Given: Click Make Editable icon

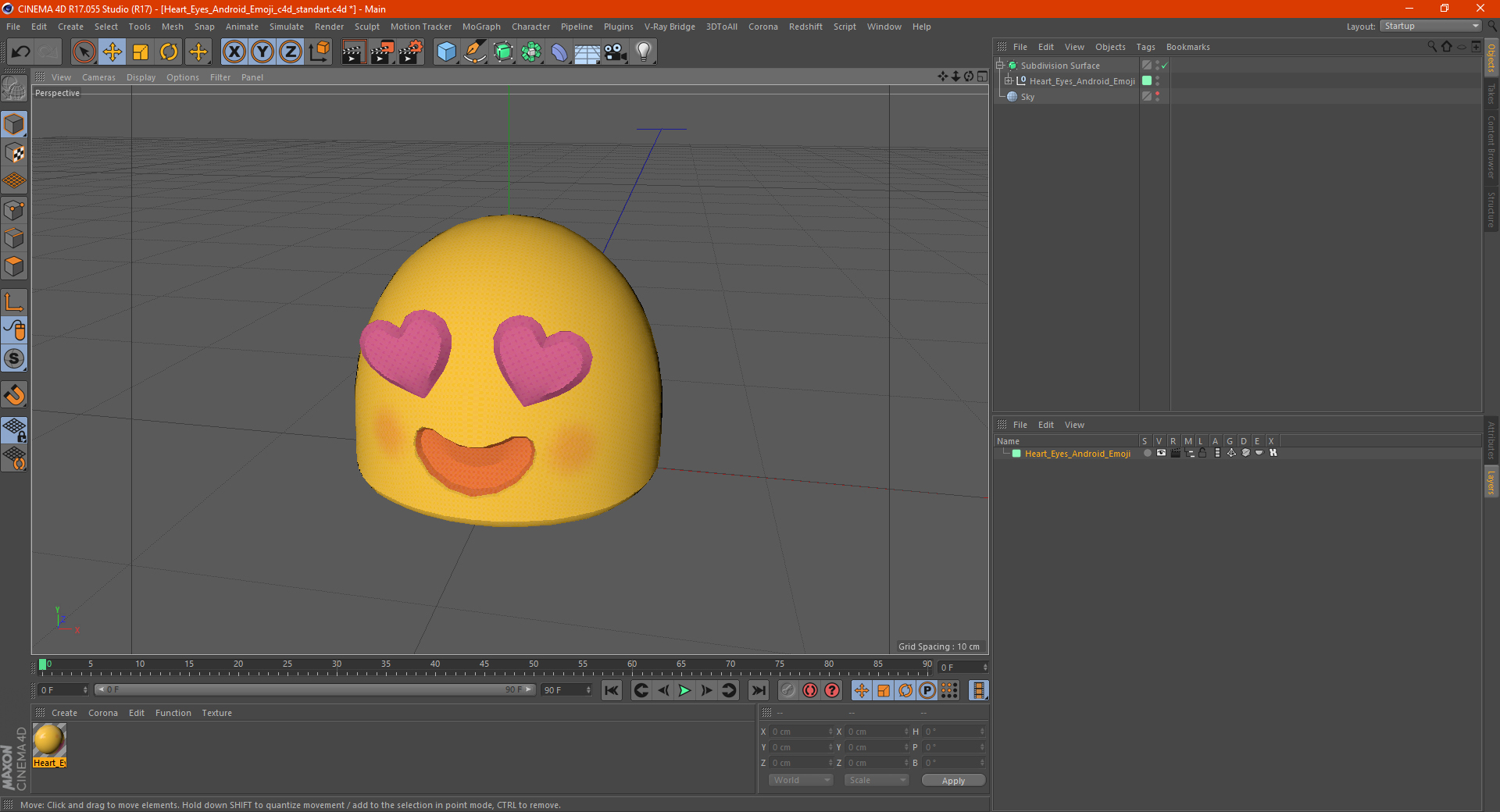Looking at the screenshot, I should (14, 89).
